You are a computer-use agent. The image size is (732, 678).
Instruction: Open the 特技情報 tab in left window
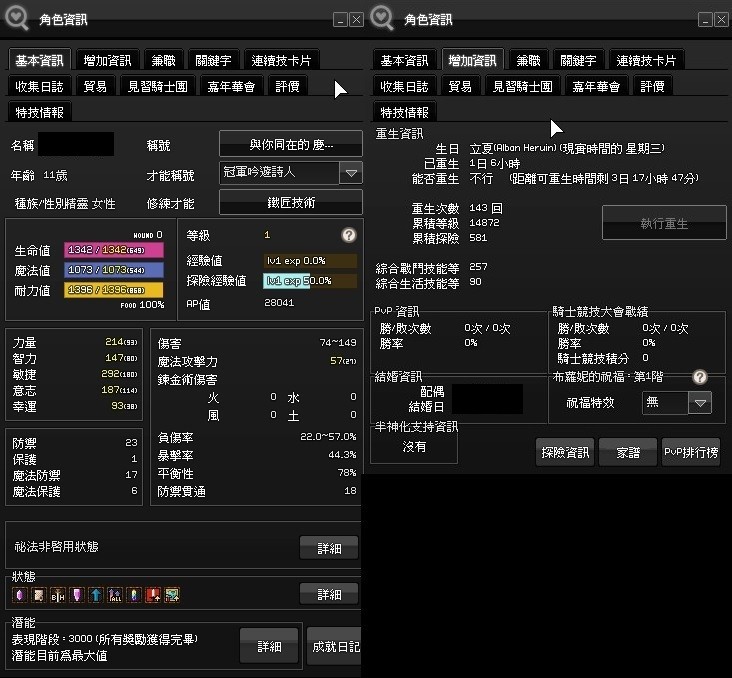click(x=40, y=112)
